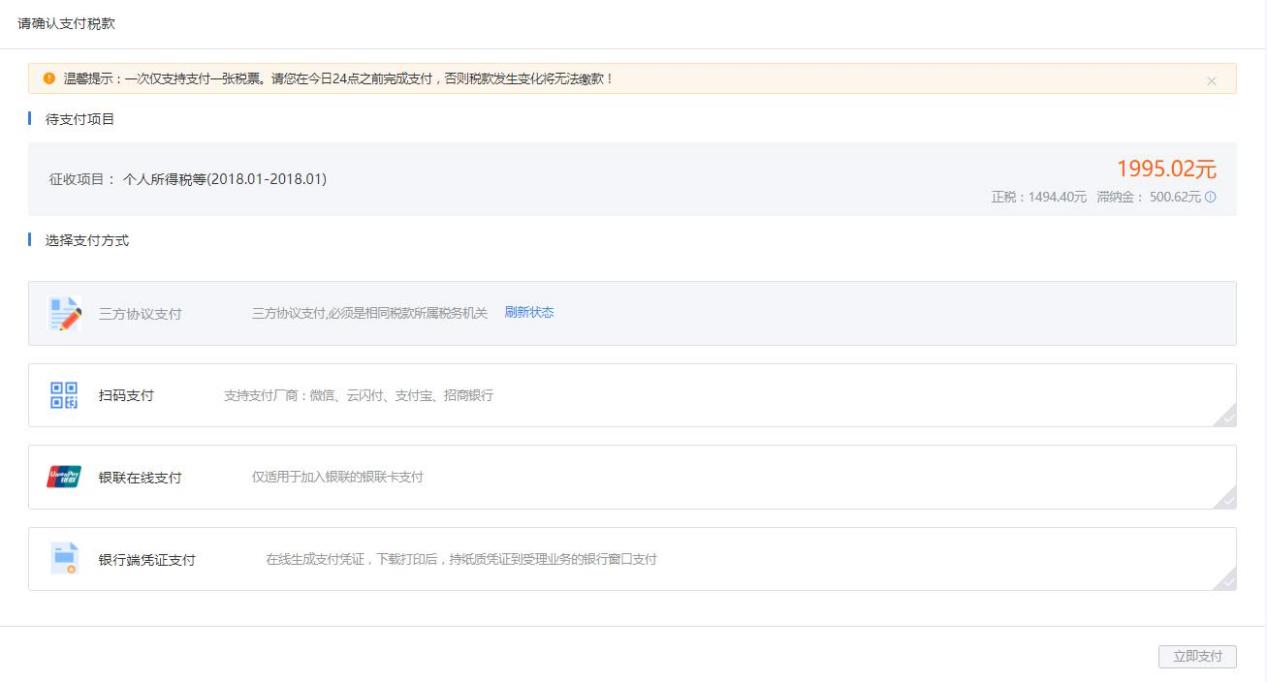Image resolution: width=1267 pixels, height=682 pixels.
Task: Click the orange warning icon in the notice banner
Action: pyautogui.click(x=48, y=79)
